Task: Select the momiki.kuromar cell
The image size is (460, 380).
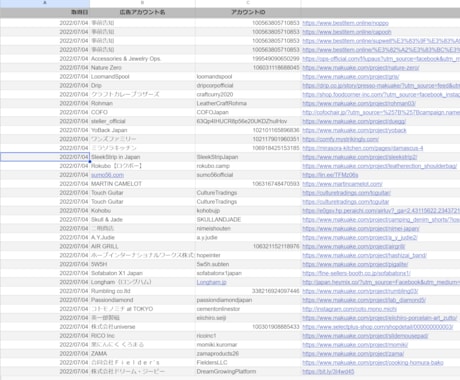Action: pyautogui.click(x=248, y=345)
